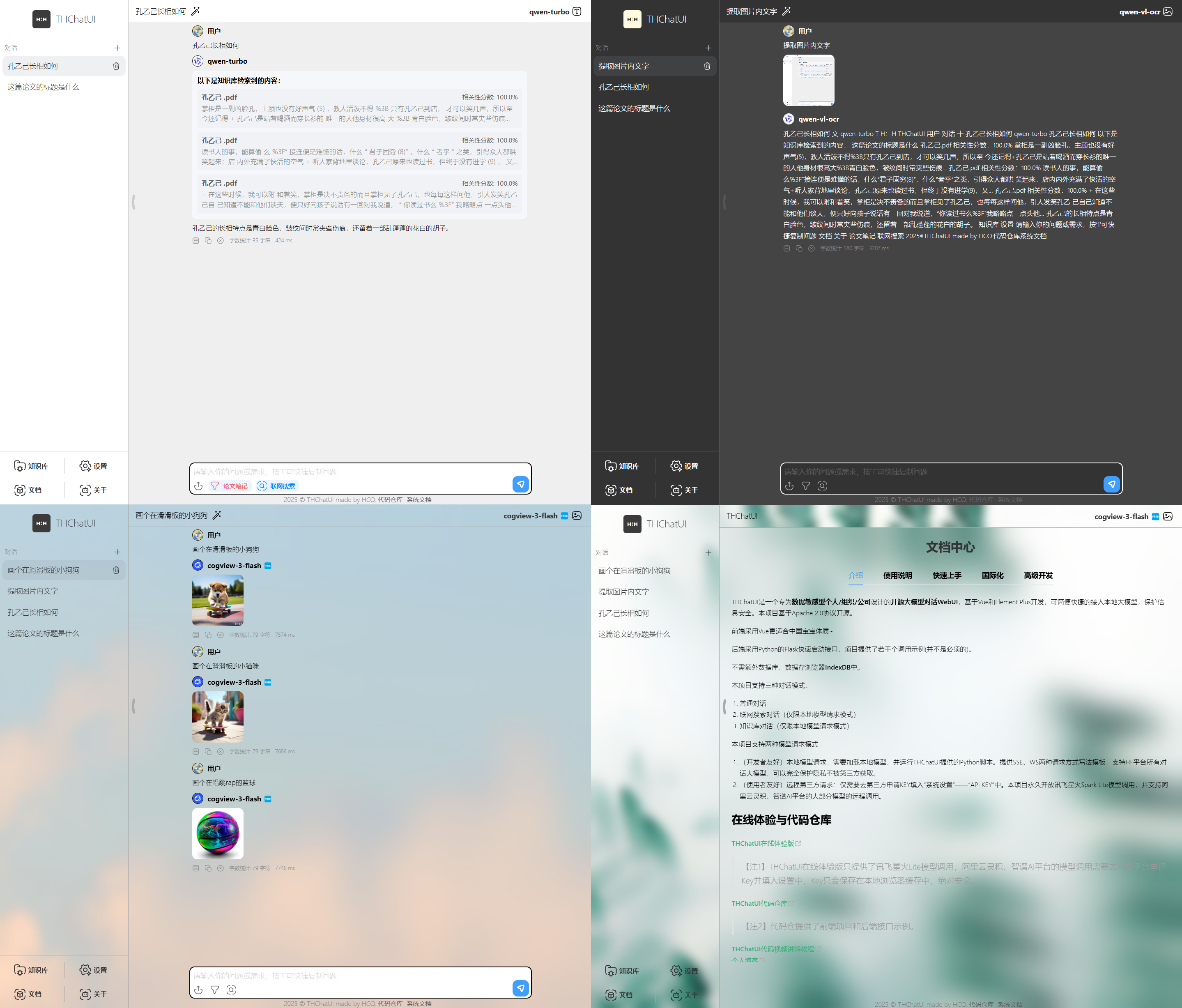The image size is (1182, 1008).
Task: Click magic wand icon beside 孔乙己长相如何 title
Action: pyautogui.click(x=195, y=12)
